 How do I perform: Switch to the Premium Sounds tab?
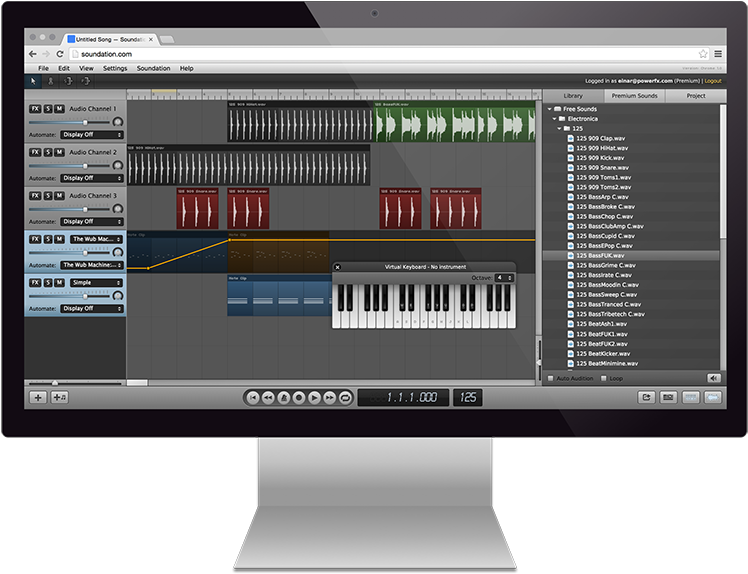pos(634,96)
